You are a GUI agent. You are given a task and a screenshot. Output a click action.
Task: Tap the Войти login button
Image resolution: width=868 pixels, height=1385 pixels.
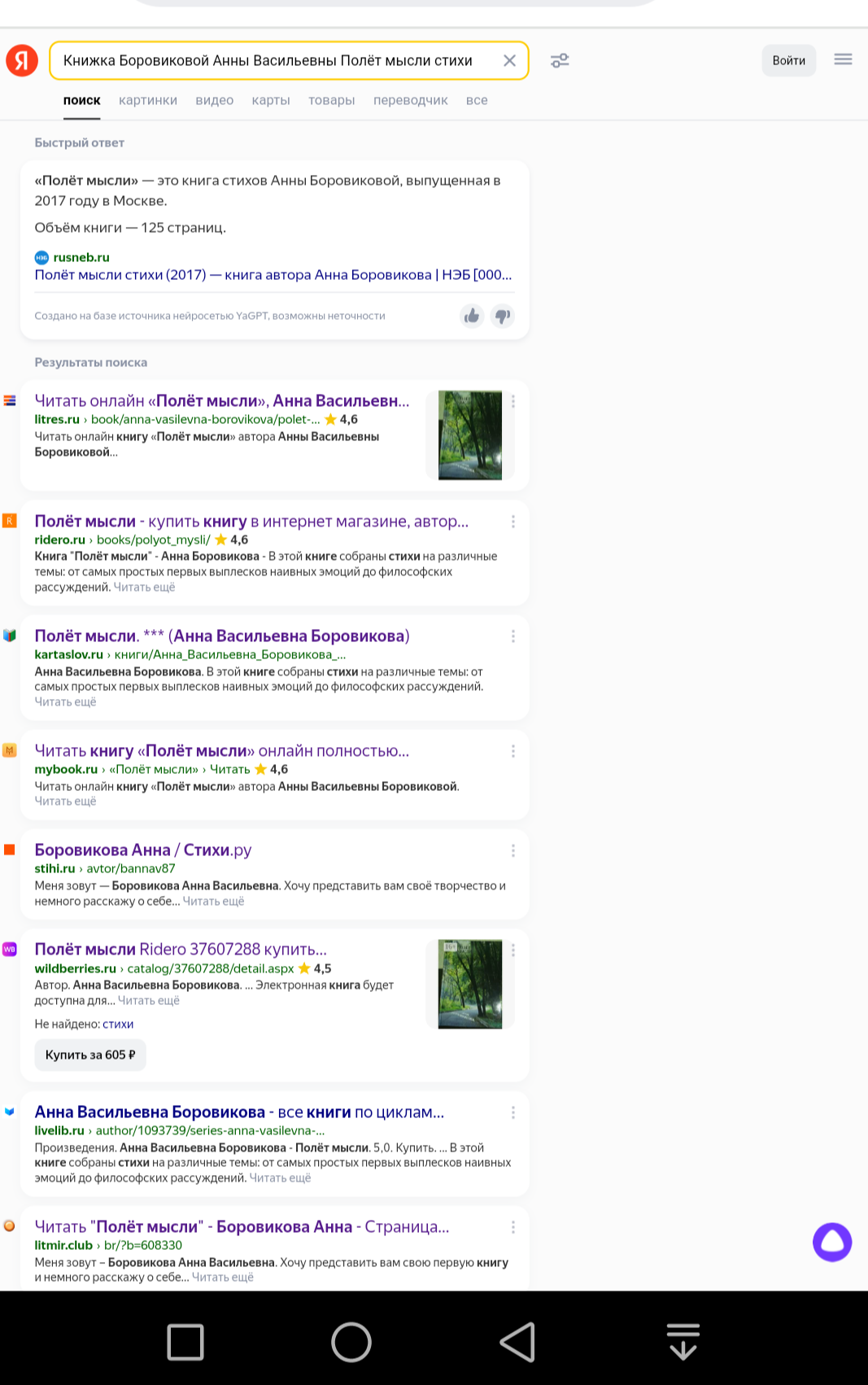click(788, 60)
